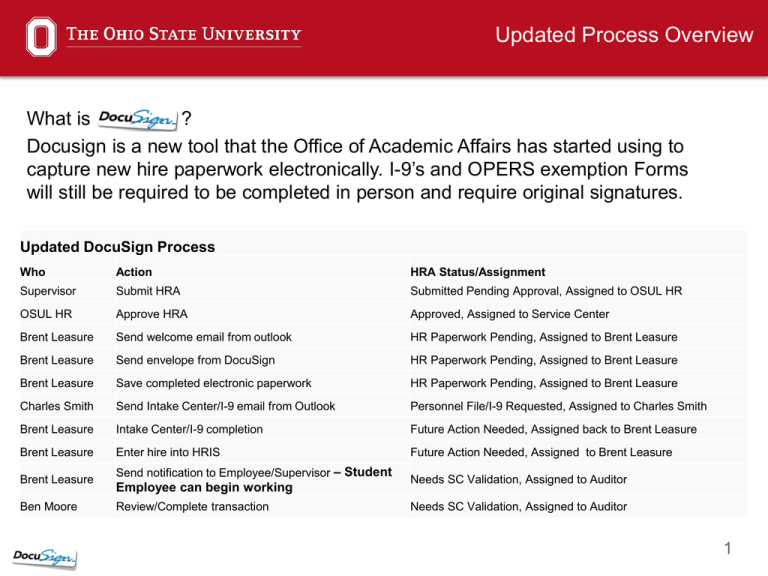Click the Who column header
The height and width of the screenshot is (576, 768).
pos(32,272)
